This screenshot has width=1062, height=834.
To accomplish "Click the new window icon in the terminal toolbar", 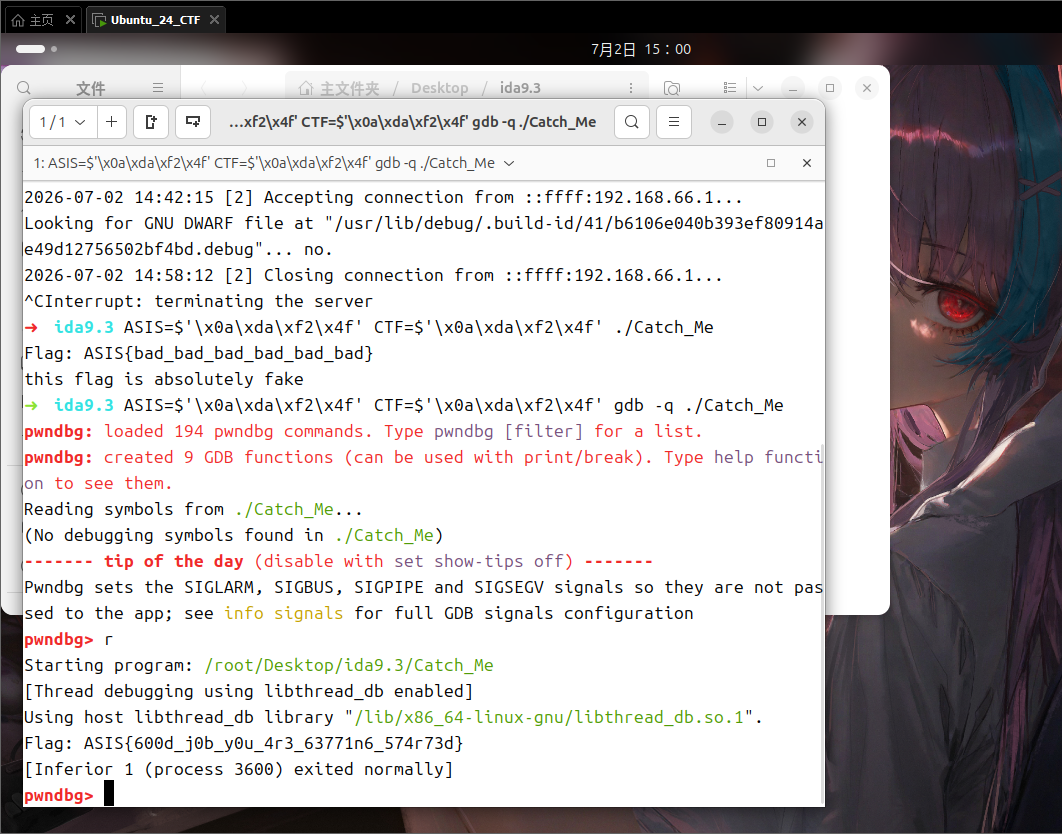I will click(x=193, y=122).
